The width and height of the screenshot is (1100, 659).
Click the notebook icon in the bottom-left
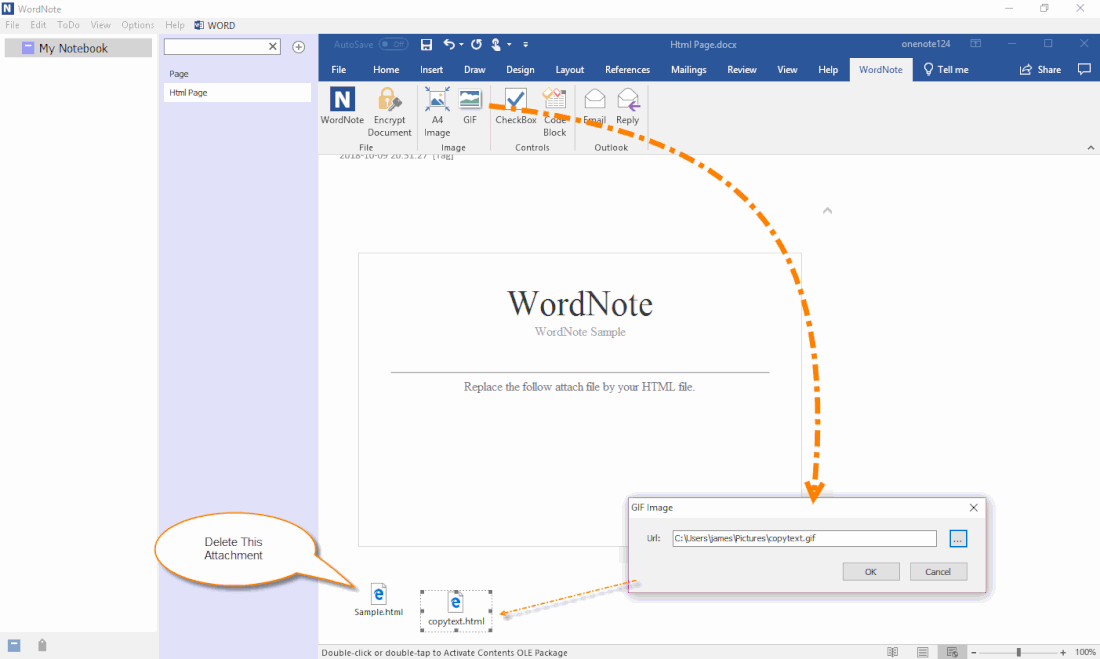click(x=14, y=645)
